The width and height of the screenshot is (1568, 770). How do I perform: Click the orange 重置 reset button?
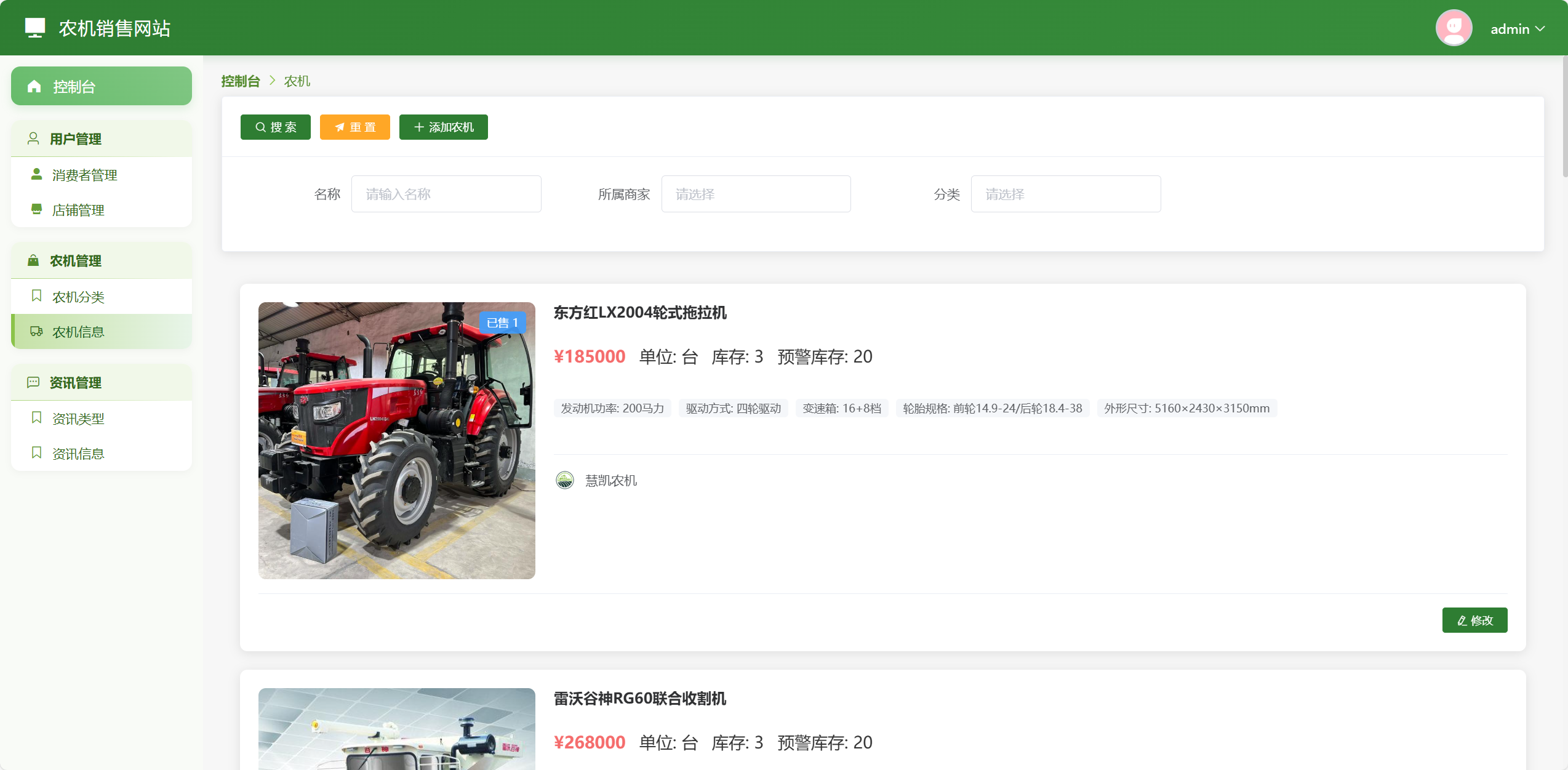(355, 127)
